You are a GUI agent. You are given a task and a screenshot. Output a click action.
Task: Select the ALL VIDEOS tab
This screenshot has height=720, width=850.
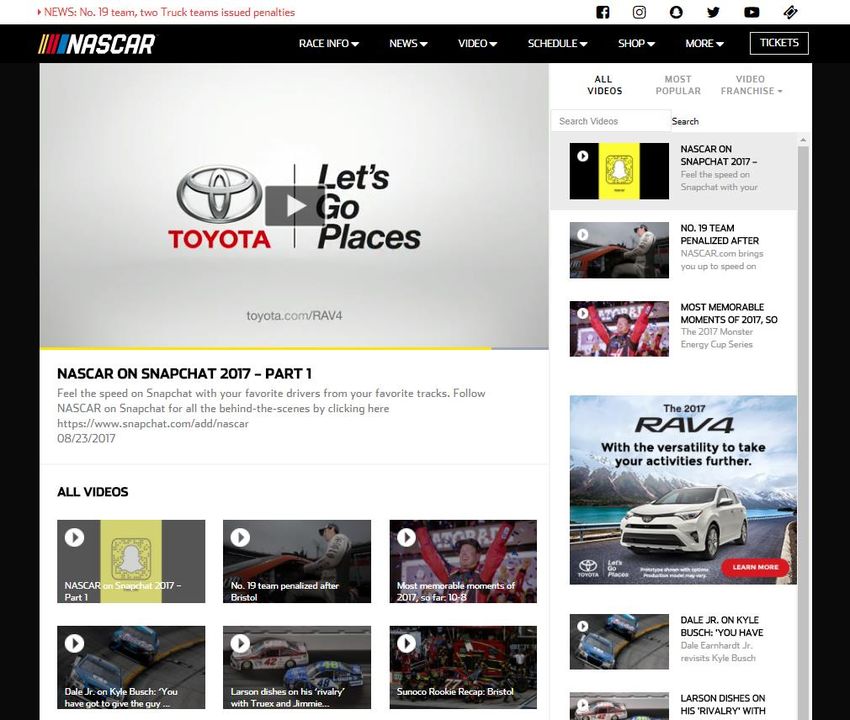click(604, 85)
